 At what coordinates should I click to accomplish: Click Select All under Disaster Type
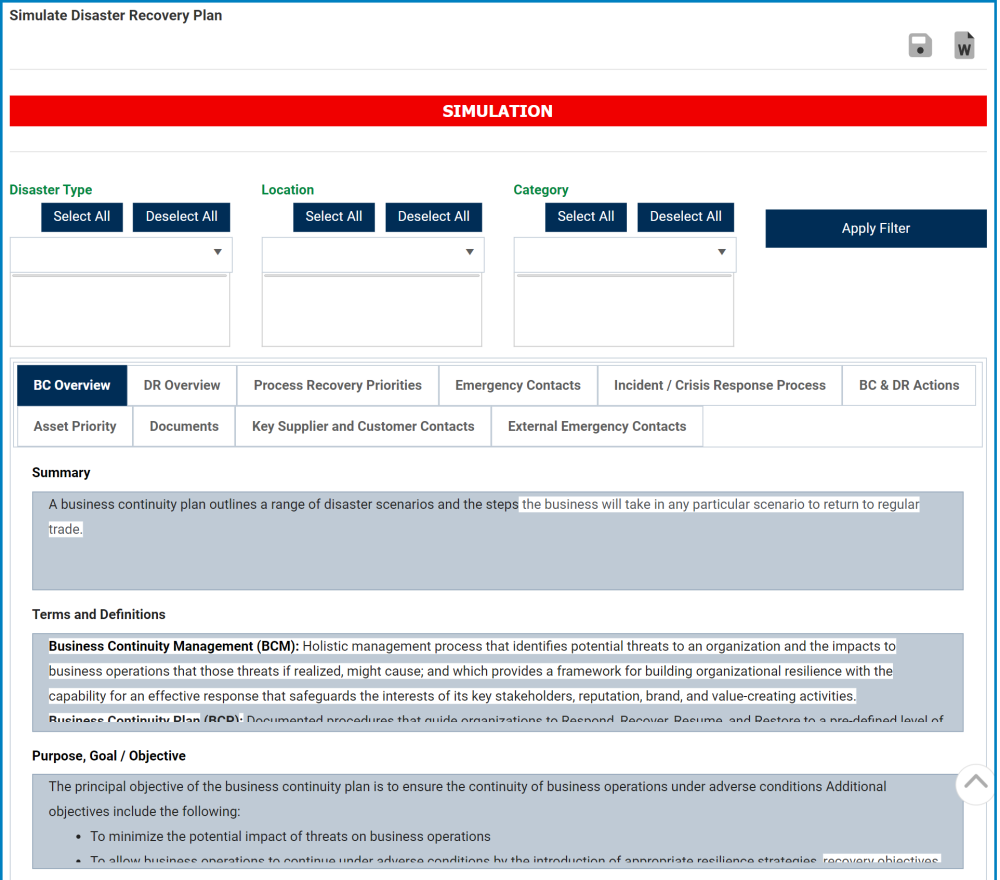81,217
